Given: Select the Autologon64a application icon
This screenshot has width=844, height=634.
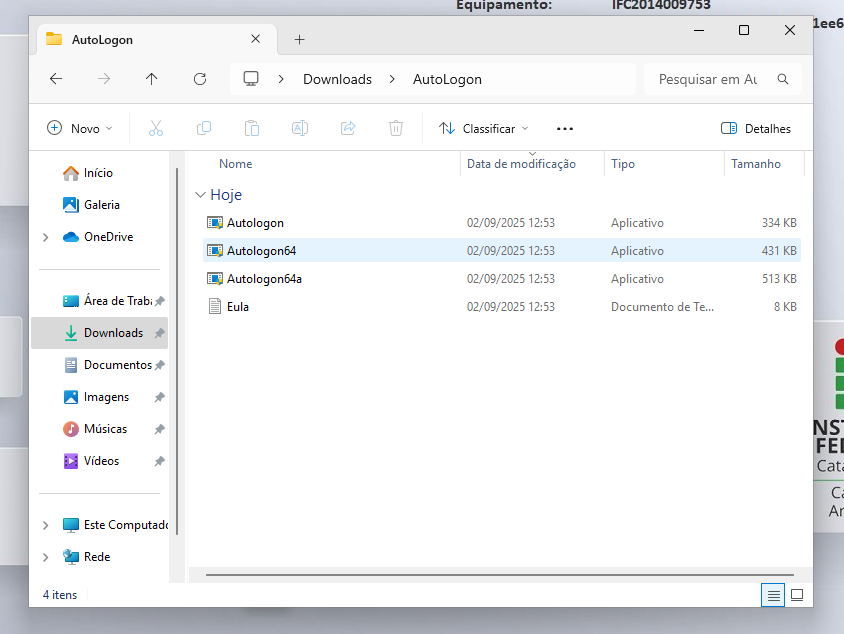Looking at the screenshot, I should coord(215,279).
